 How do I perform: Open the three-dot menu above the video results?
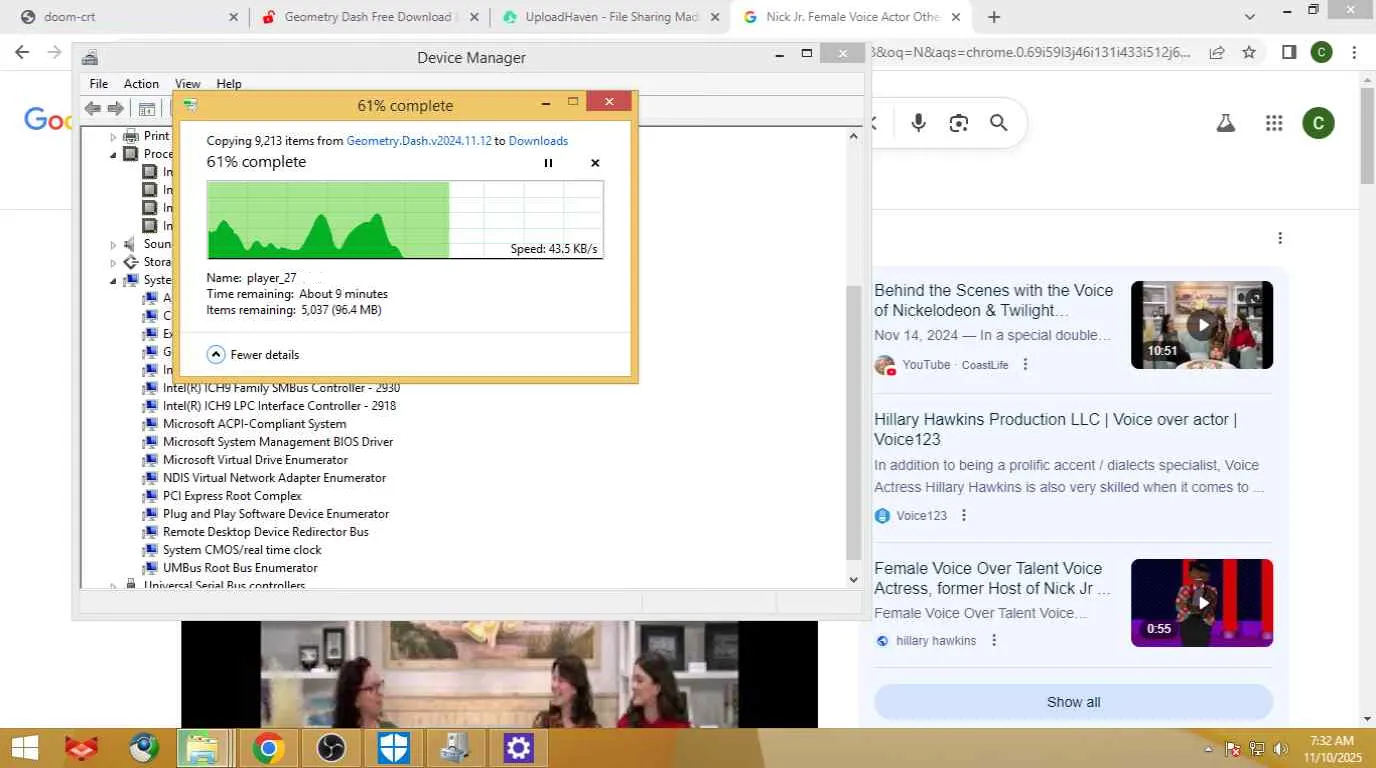1280,238
